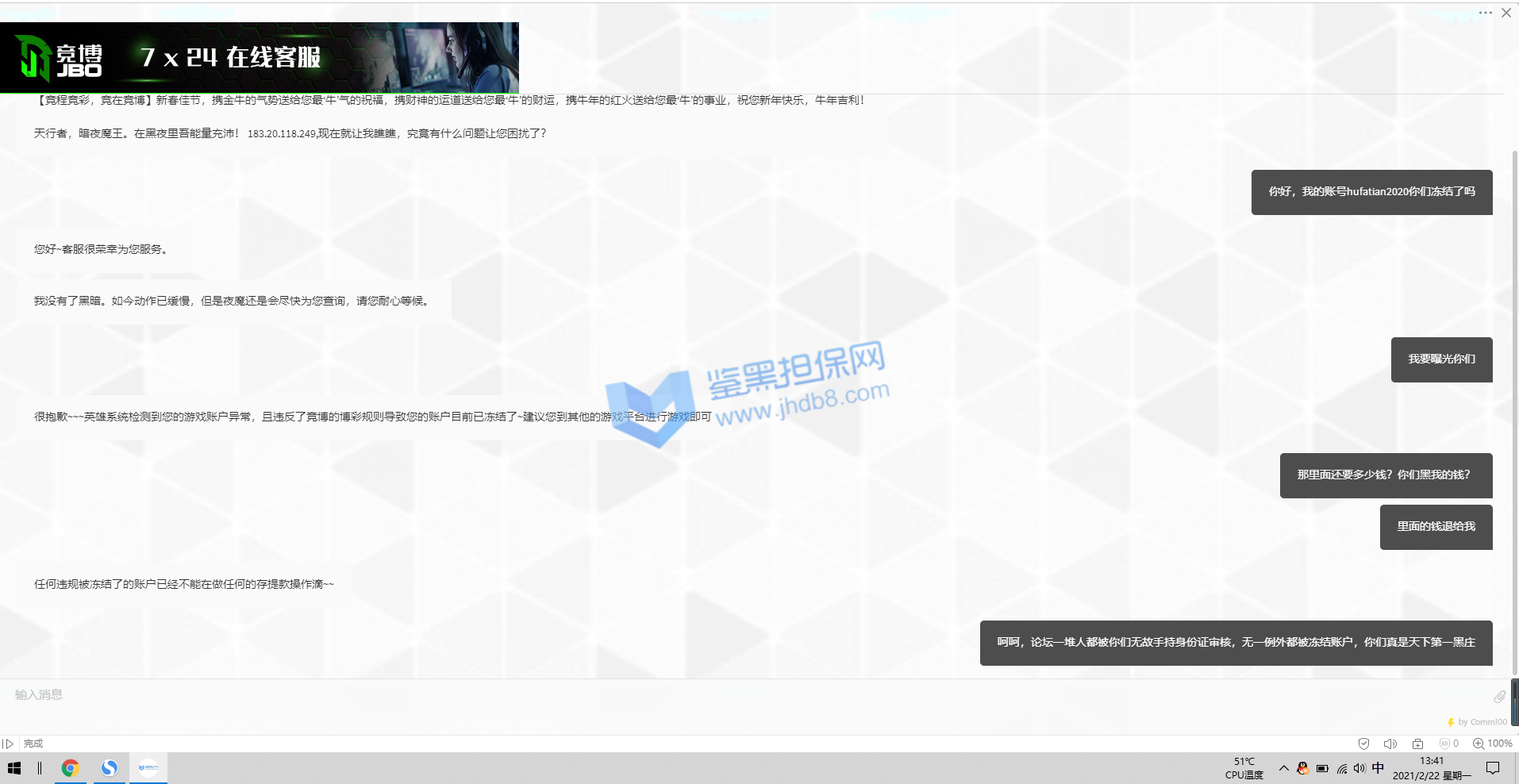Image resolution: width=1519 pixels, height=784 pixels.
Task: Click the chat vertical scrollbar
Action: (1514, 397)
